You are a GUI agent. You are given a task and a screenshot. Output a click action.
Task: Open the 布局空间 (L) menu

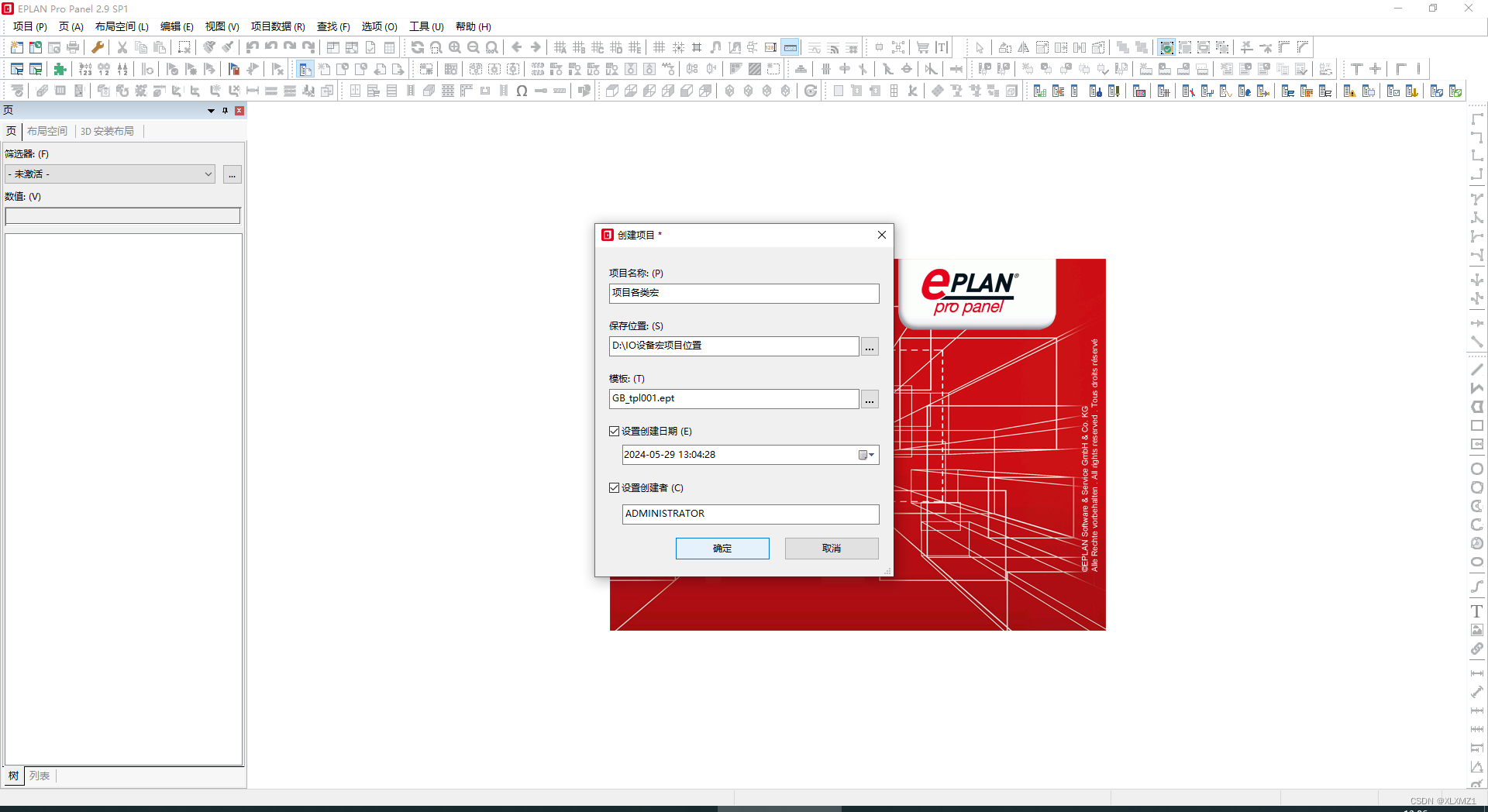coord(122,26)
